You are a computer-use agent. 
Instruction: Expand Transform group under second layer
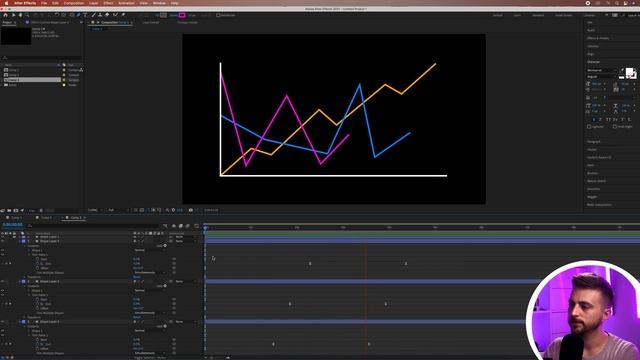point(24,277)
